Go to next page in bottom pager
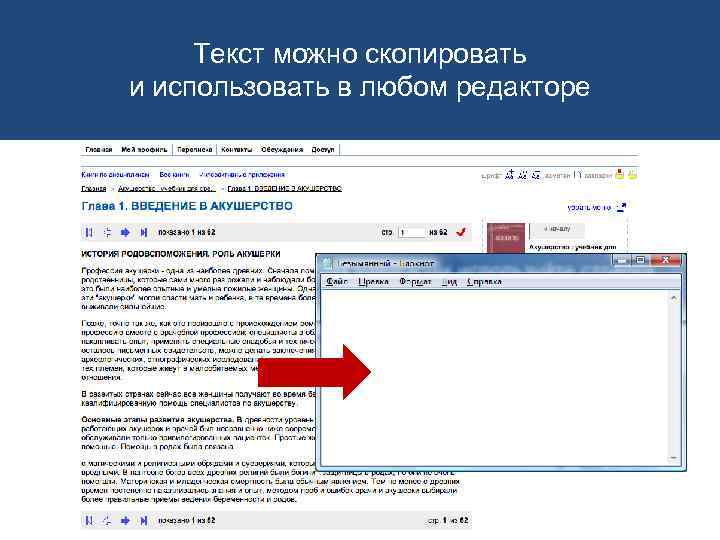Image resolution: width=720 pixels, height=540 pixels. pos(125,520)
